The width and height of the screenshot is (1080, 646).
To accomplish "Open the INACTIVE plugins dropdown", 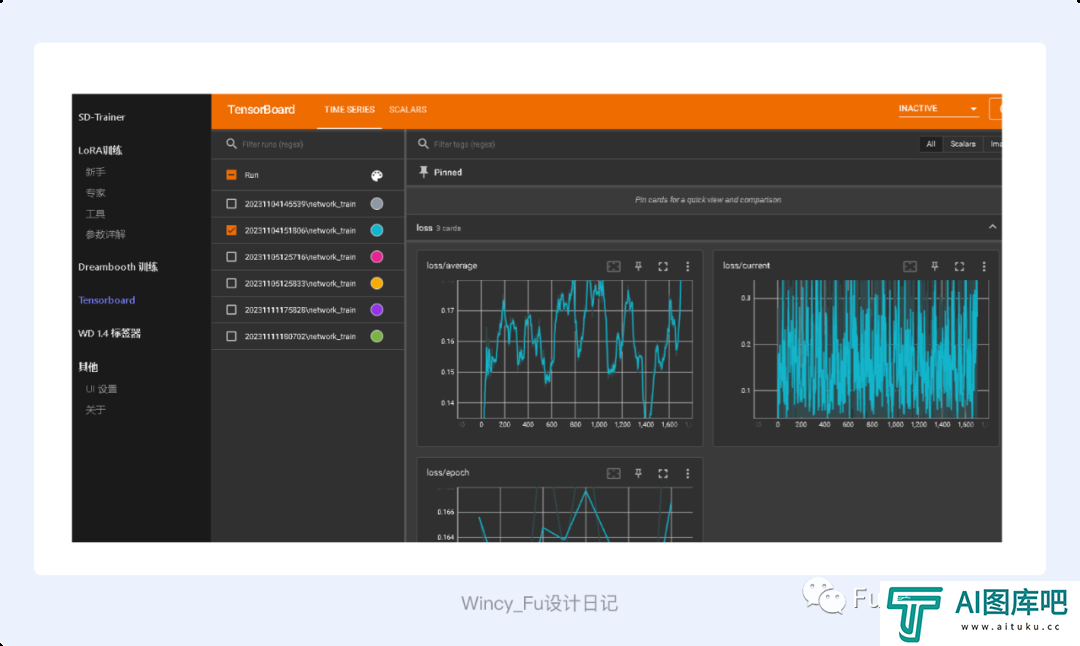I will pyautogui.click(x=938, y=109).
